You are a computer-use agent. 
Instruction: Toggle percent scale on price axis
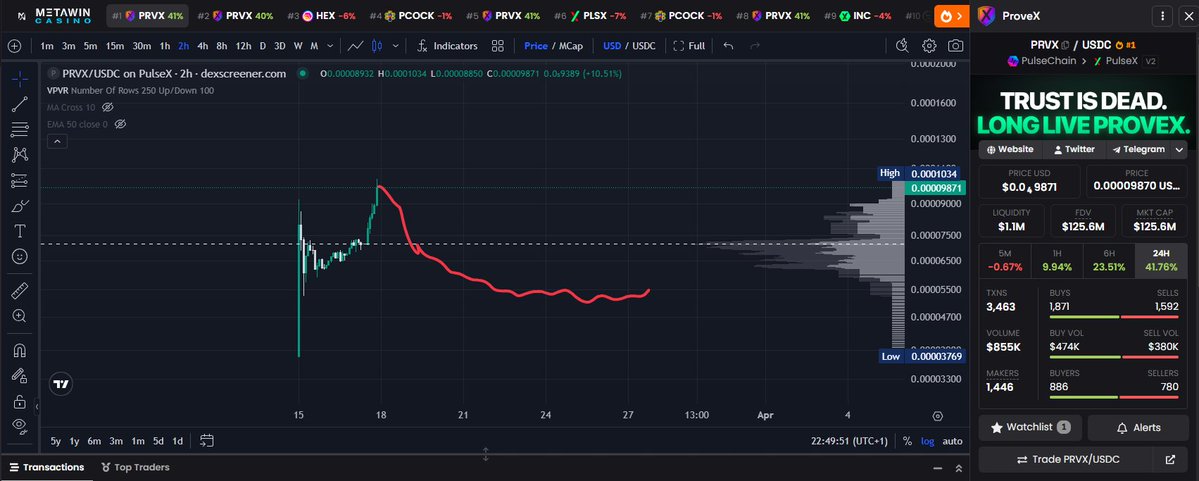(x=907, y=441)
